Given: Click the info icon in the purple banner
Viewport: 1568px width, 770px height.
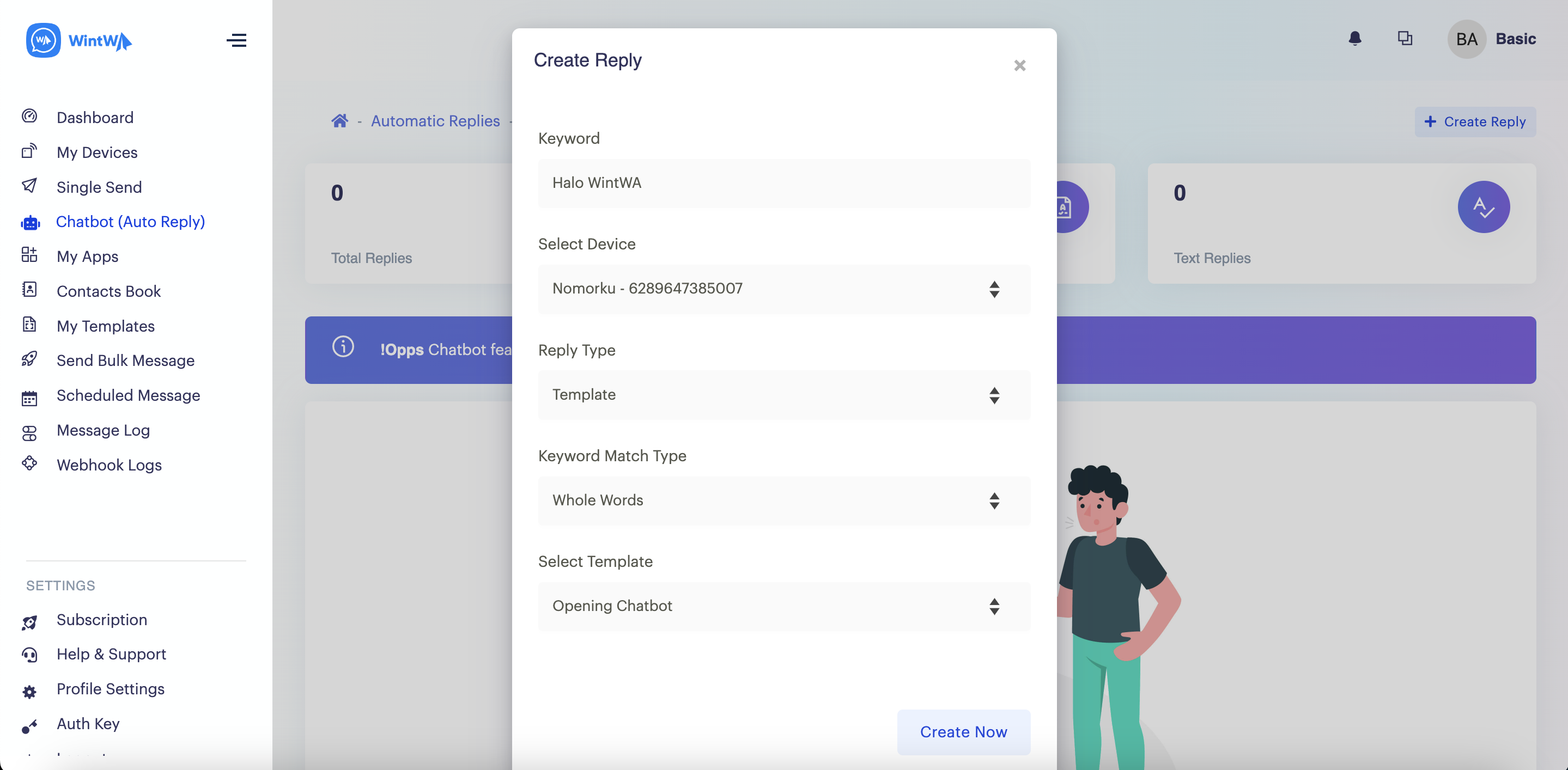Looking at the screenshot, I should pyautogui.click(x=343, y=347).
